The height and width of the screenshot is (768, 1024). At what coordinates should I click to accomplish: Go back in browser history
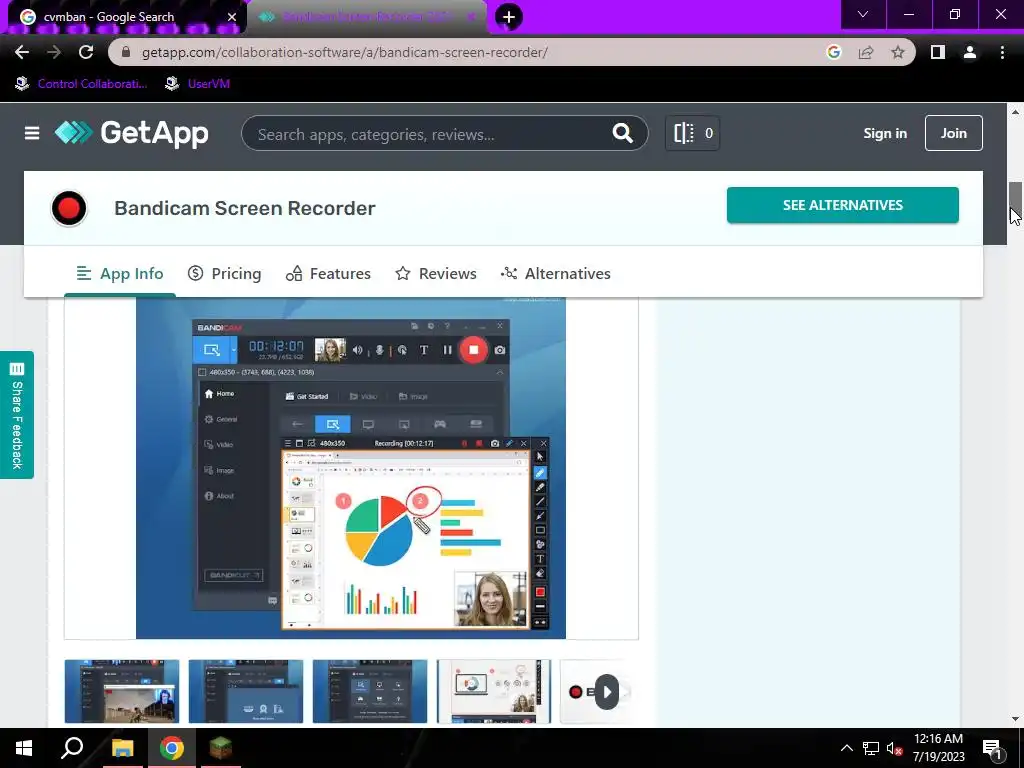pos(22,52)
